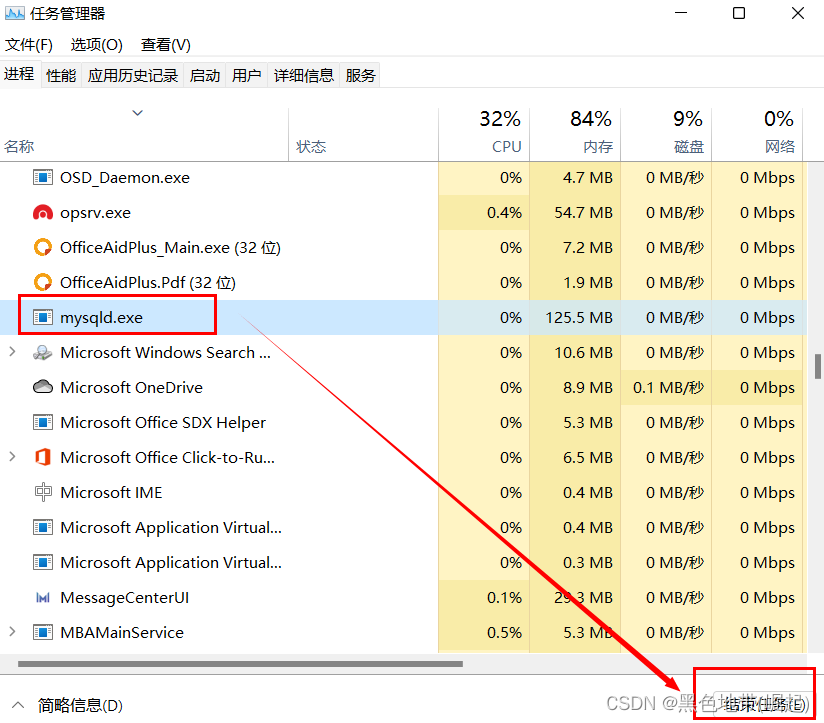Click the vertical scrollbar thumb
824x723 pixels.
click(x=818, y=366)
